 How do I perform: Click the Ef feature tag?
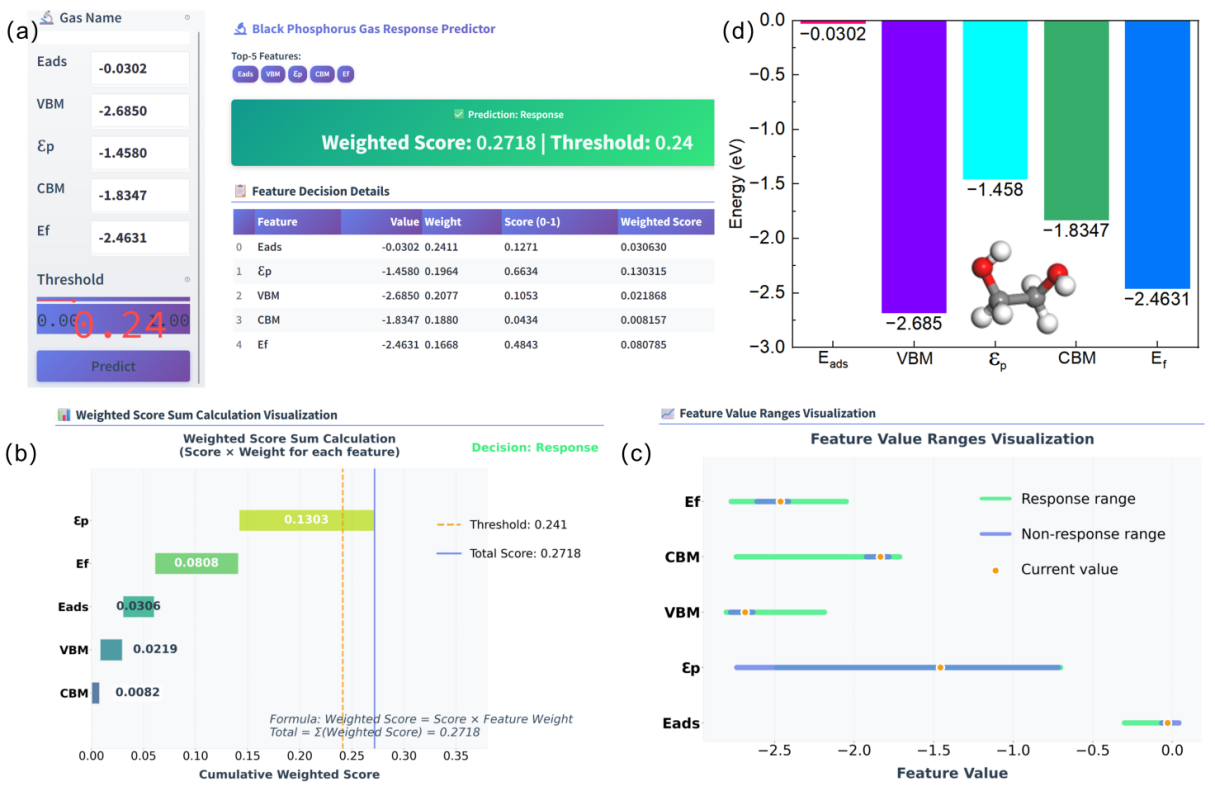pyautogui.click(x=345, y=74)
